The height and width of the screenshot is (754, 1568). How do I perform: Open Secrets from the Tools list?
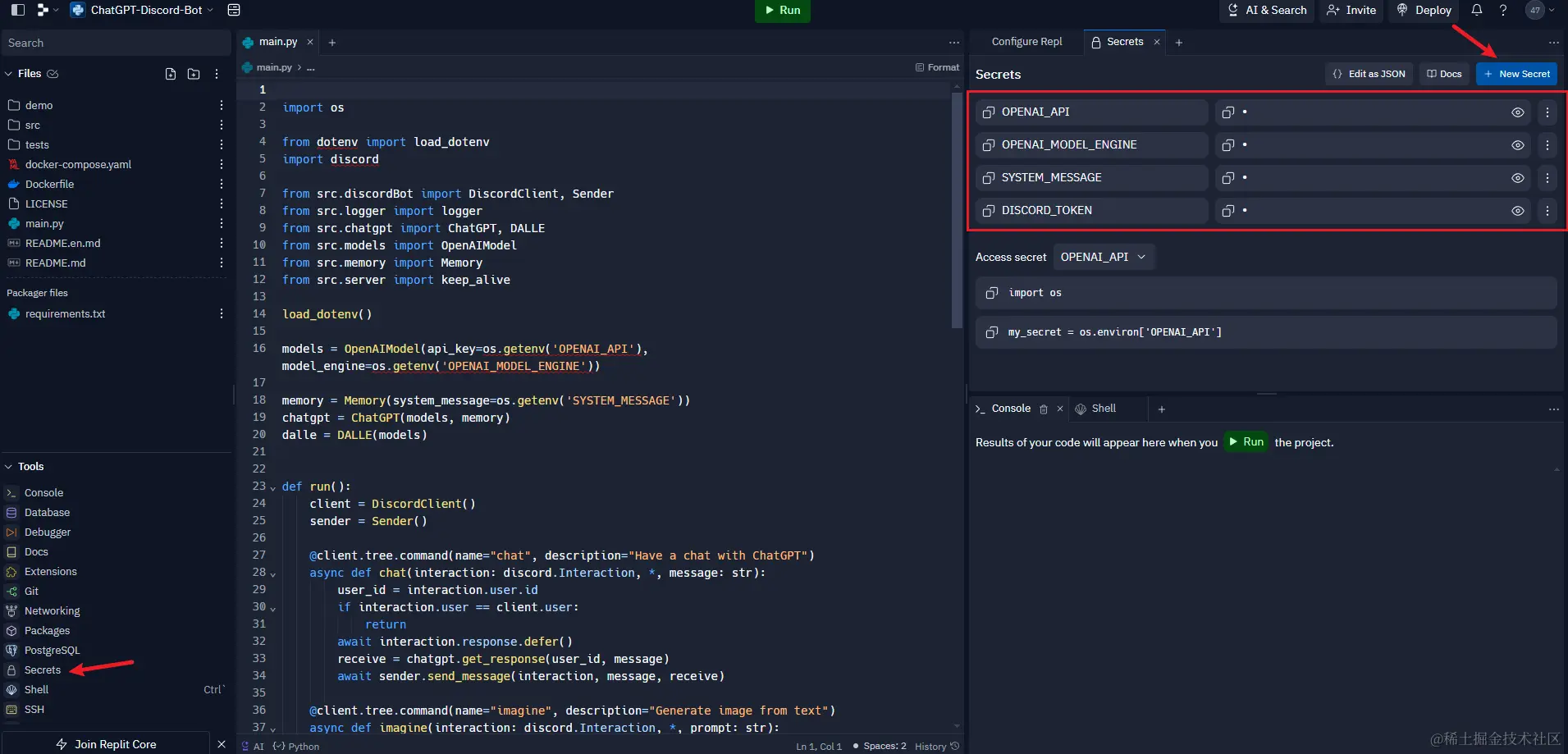pos(42,669)
